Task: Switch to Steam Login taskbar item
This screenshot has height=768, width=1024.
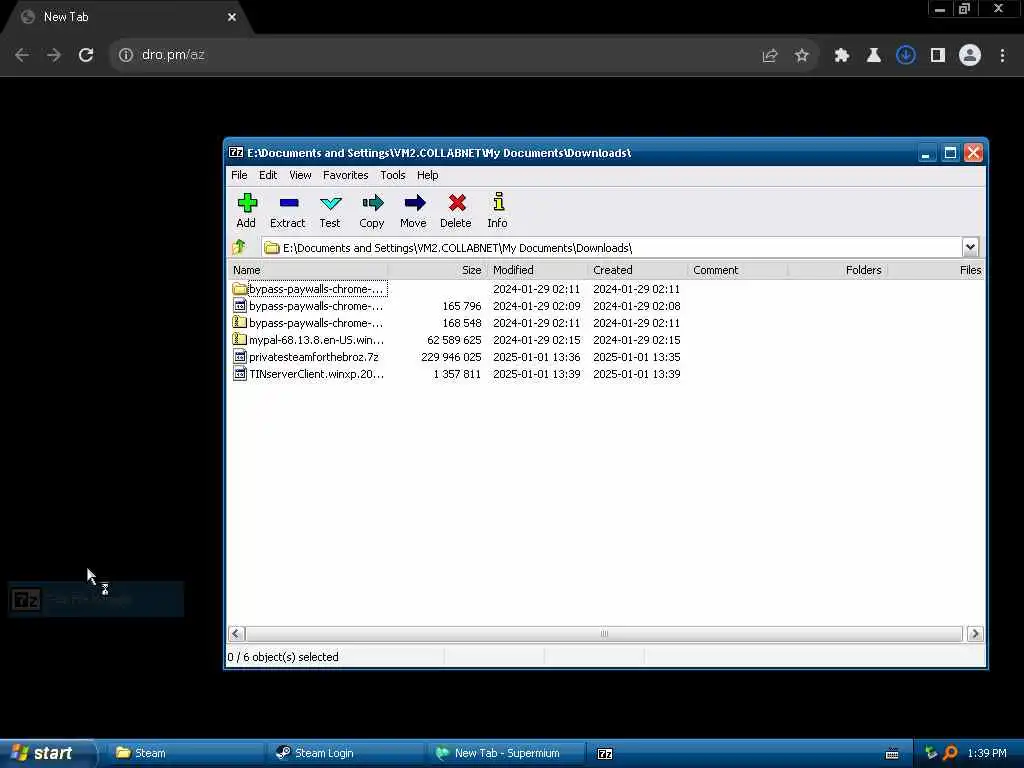Action: (x=345, y=753)
